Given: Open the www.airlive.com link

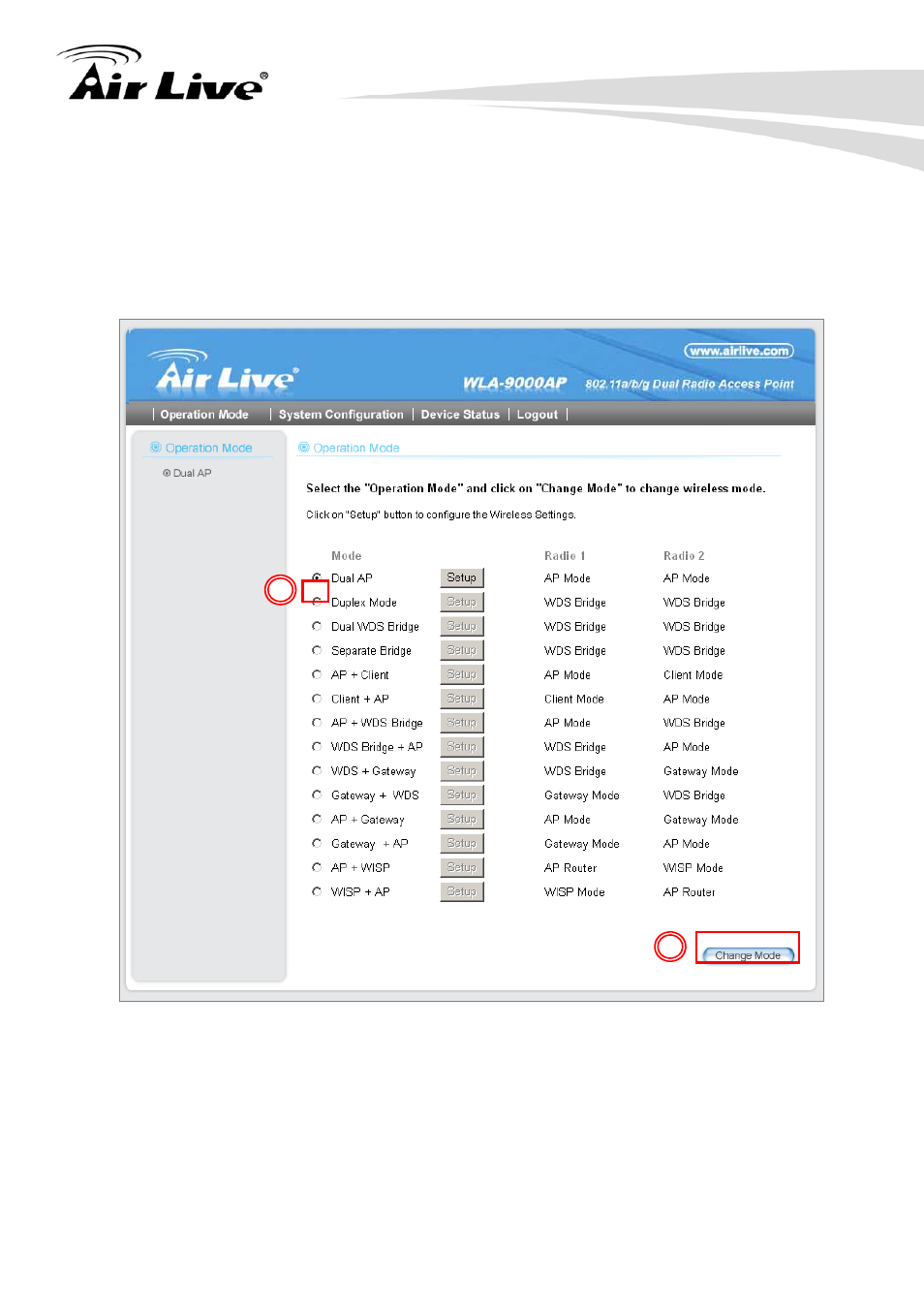Looking at the screenshot, I should 739,351.
